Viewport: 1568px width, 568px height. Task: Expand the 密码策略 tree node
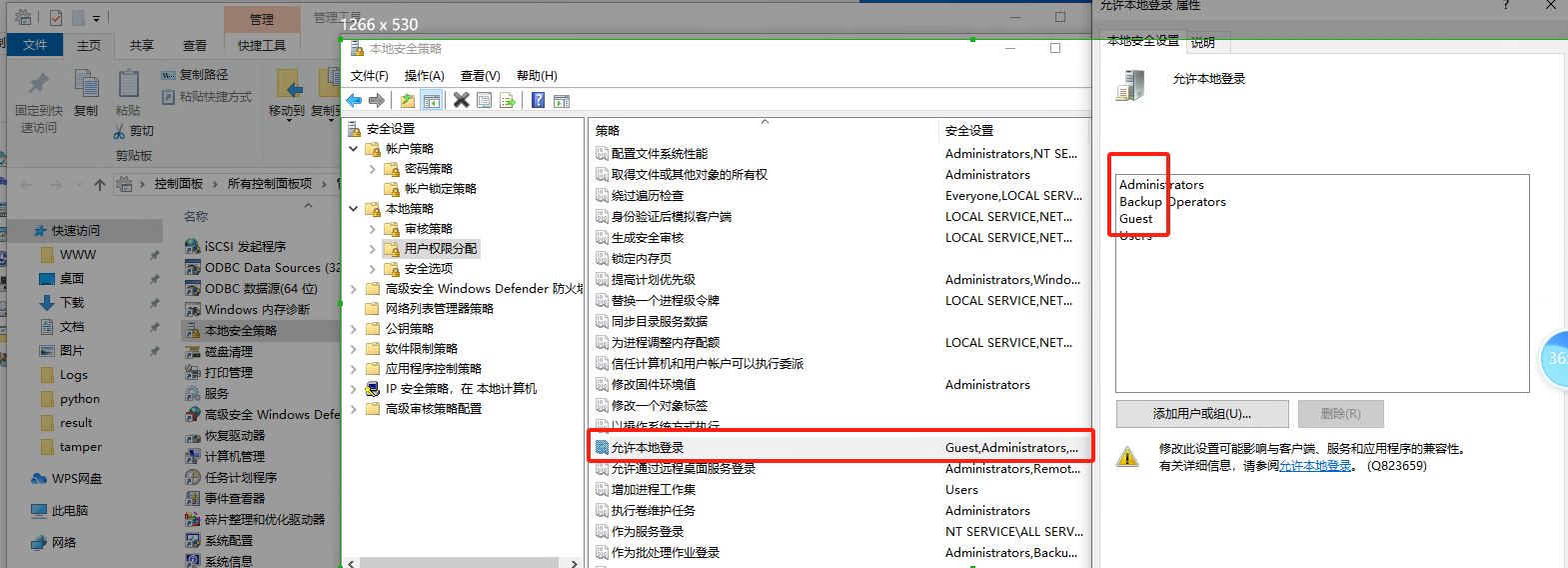(x=373, y=169)
